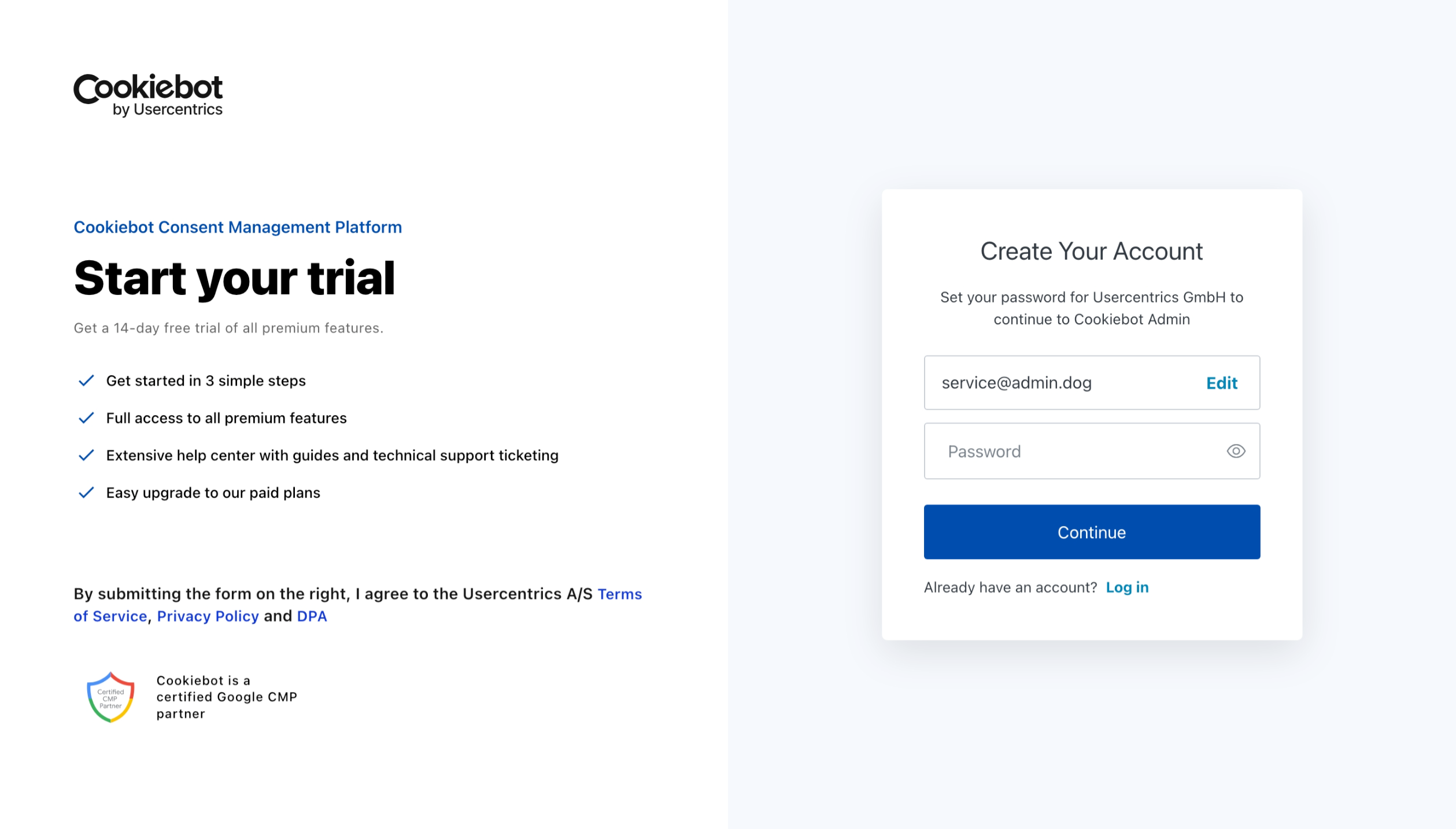Toggle password visibility eye icon
1456x829 pixels.
(x=1236, y=451)
